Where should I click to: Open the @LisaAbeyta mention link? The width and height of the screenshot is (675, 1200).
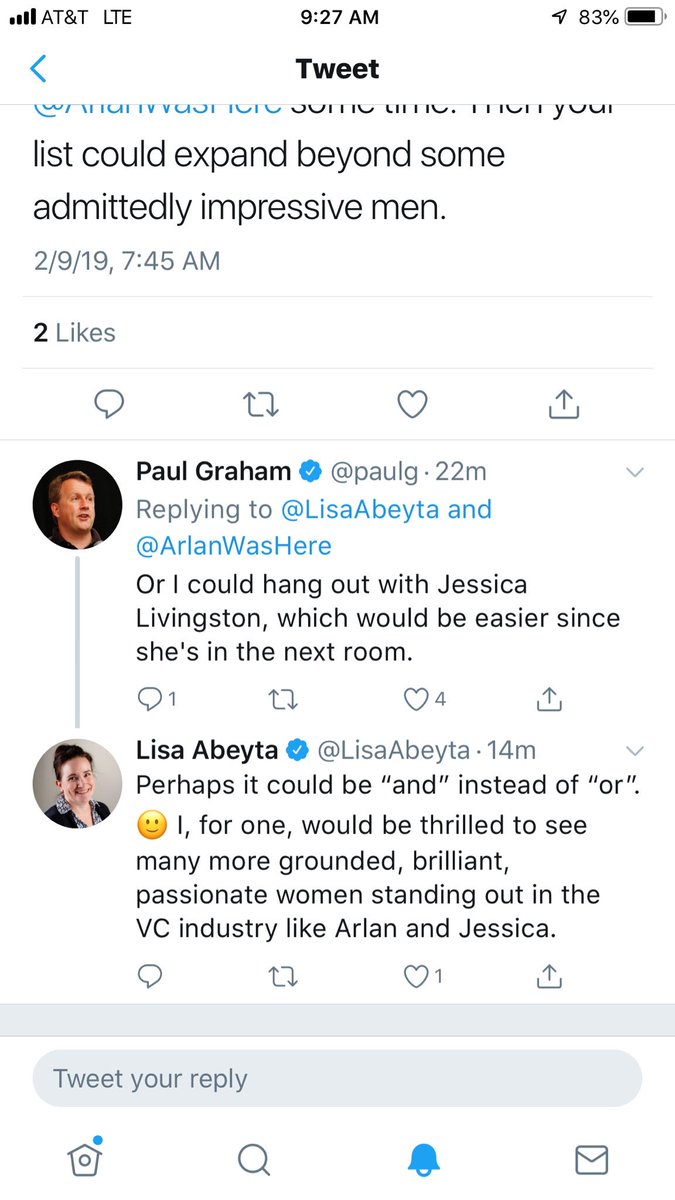[361, 509]
